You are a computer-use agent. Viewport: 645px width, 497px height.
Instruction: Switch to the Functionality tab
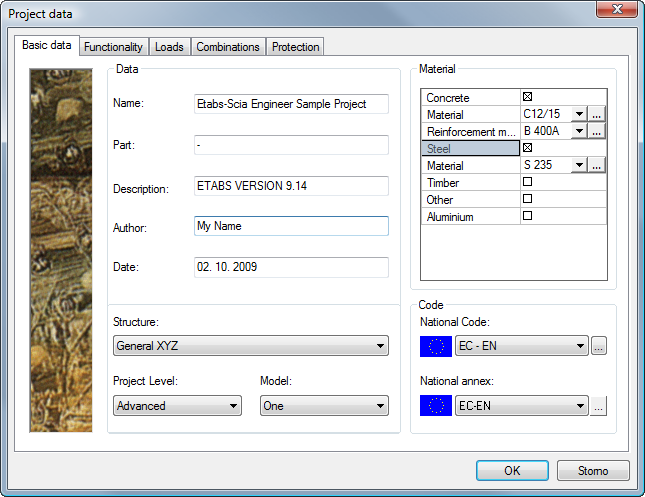pos(114,47)
